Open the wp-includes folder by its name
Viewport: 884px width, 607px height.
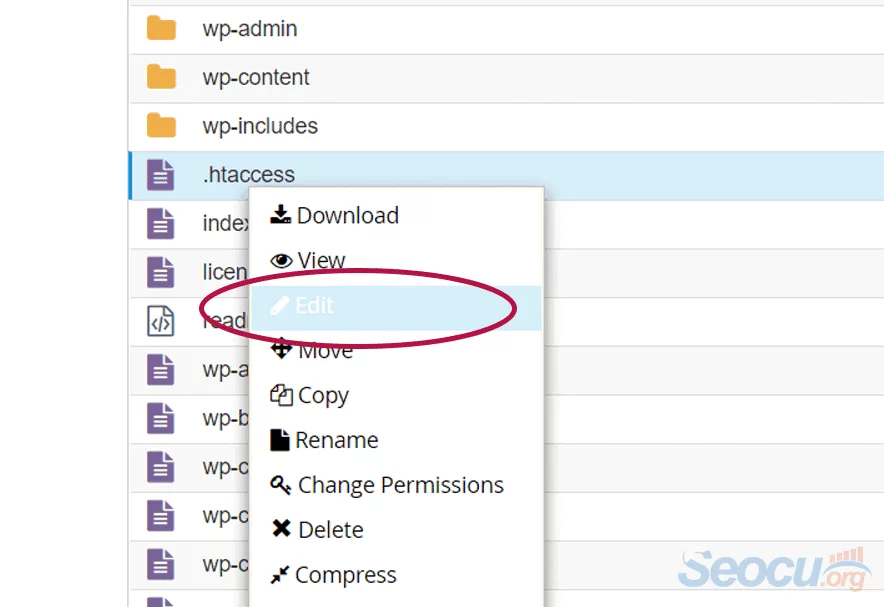coord(262,126)
